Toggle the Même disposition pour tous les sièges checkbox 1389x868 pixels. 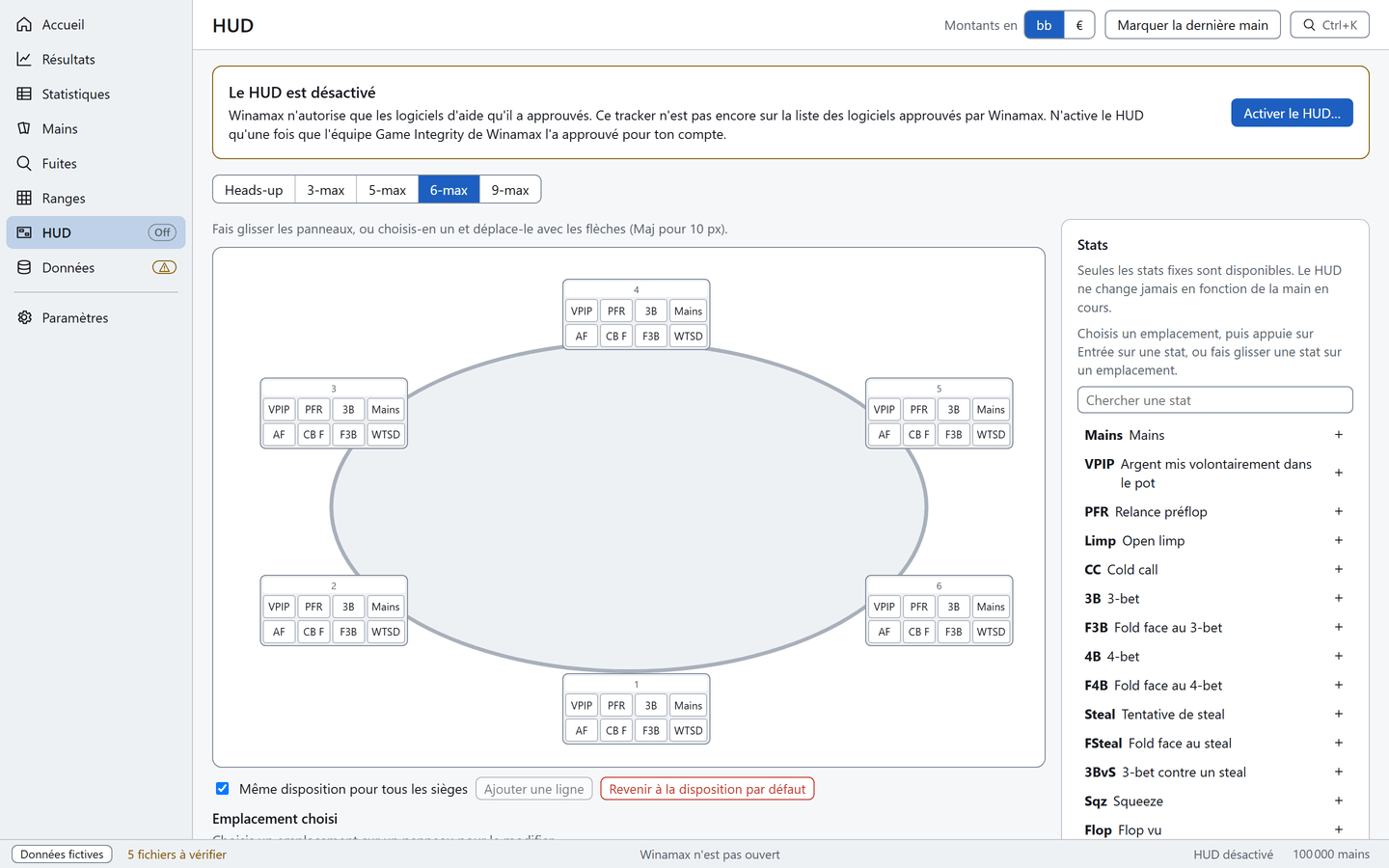pos(223,789)
